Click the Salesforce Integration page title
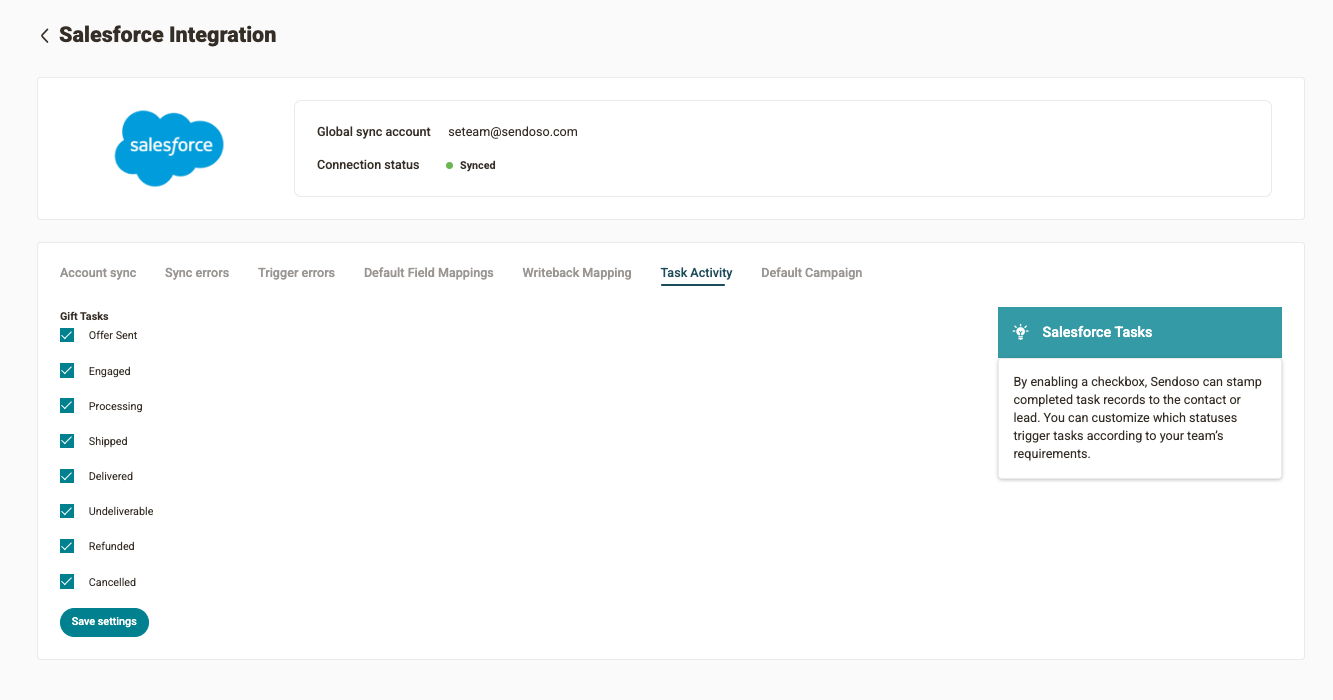Screen dimensions: 1333x700 click(168, 35)
